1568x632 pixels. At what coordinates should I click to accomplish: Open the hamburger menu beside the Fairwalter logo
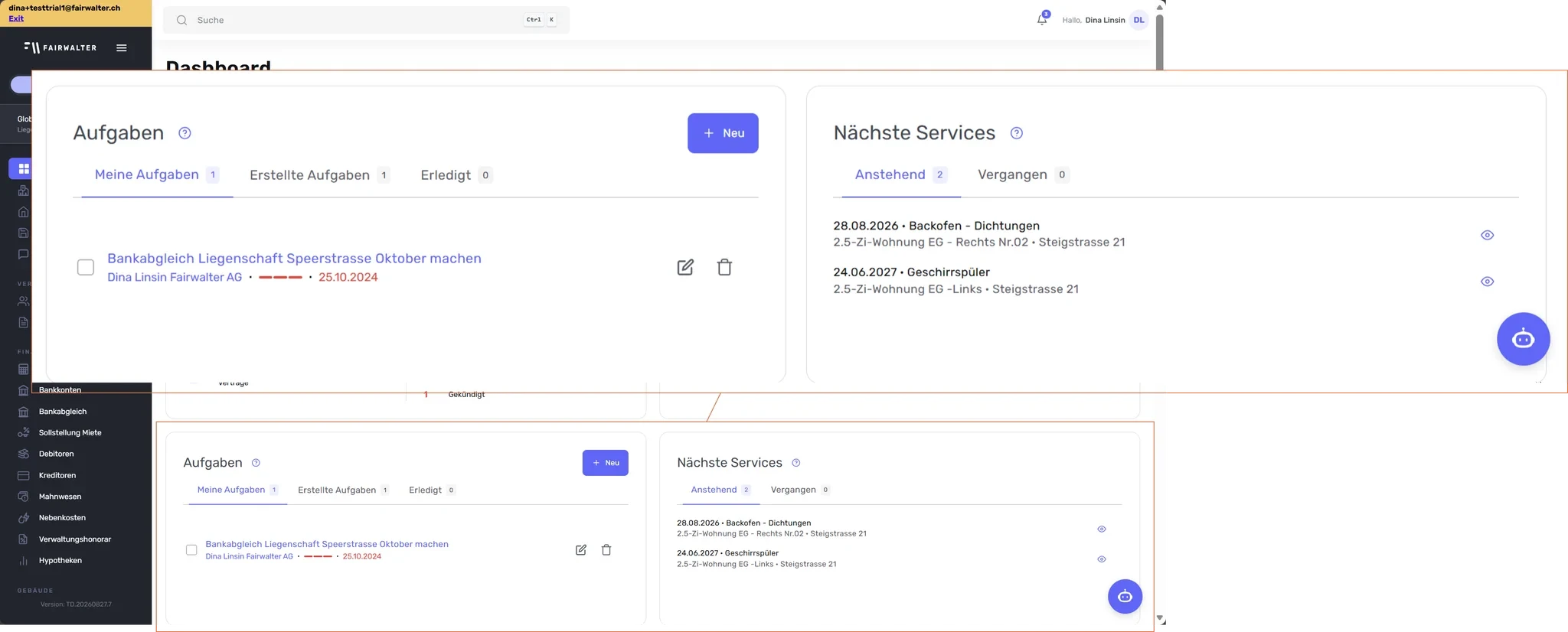[121, 47]
